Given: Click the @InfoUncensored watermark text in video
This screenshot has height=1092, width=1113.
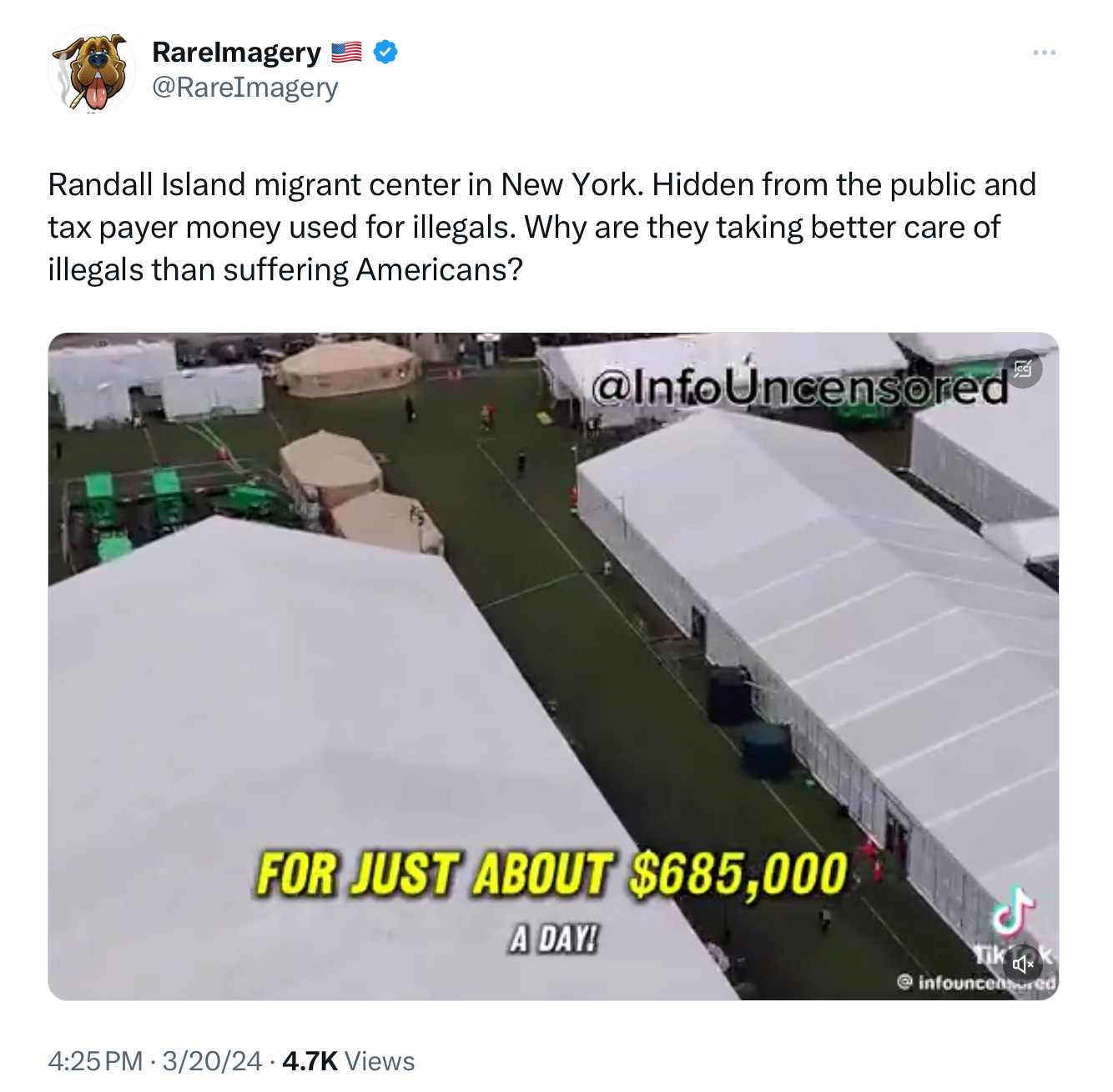Looking at the screenshot, I should (x=799, y=386).
